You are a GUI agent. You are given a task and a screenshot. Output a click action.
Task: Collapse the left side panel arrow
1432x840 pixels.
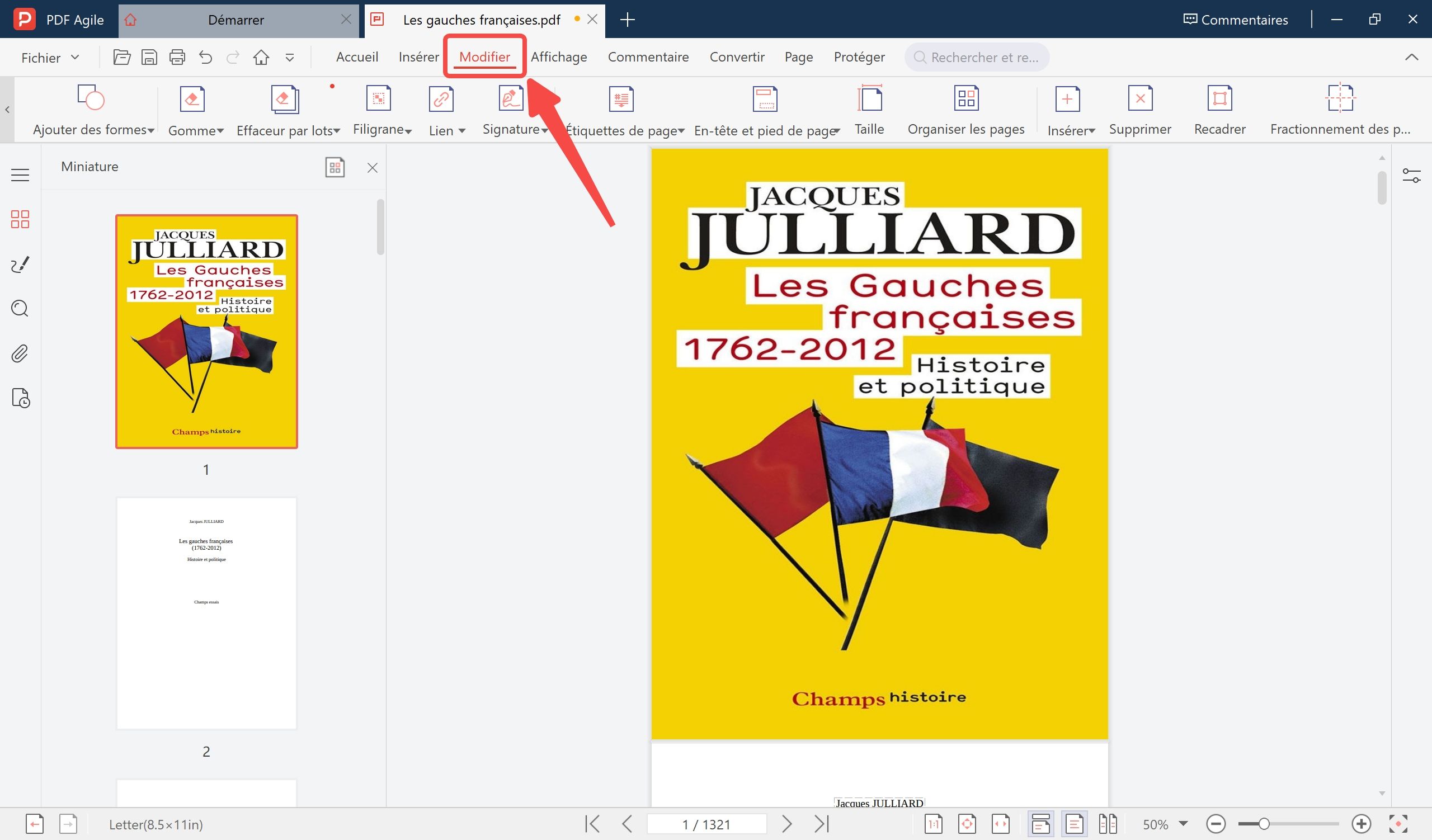coord(7,110)
